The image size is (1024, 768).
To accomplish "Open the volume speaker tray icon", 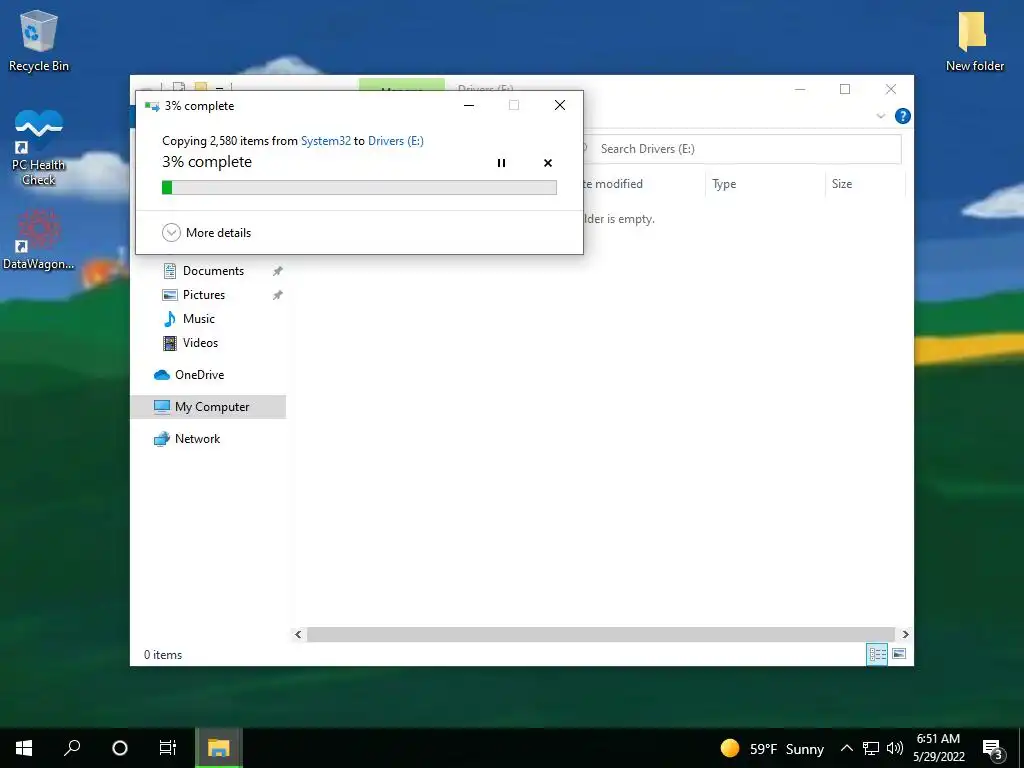I will [895, 748].
